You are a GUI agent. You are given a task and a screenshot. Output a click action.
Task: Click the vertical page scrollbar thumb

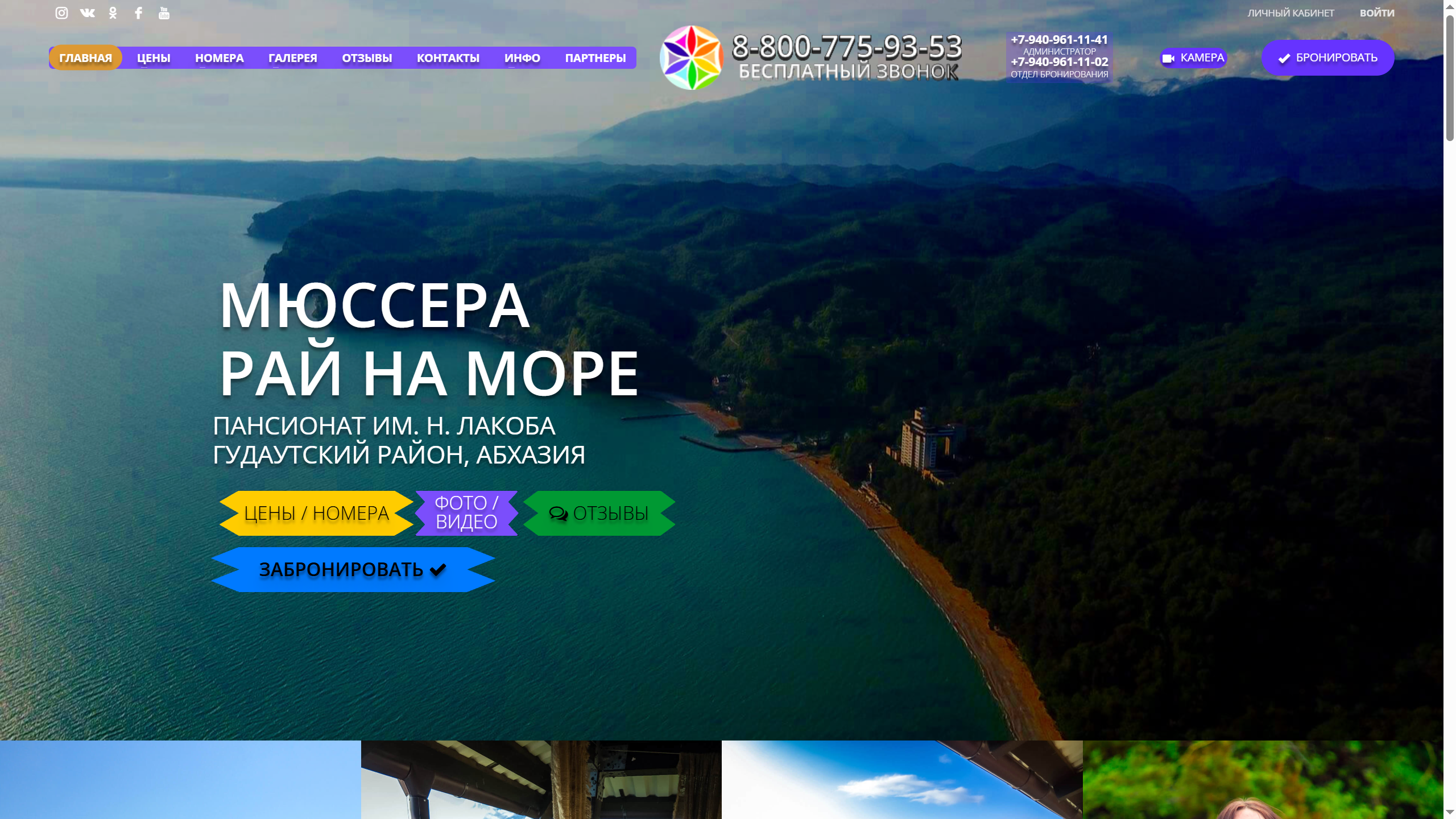[x=1450, y=77]
